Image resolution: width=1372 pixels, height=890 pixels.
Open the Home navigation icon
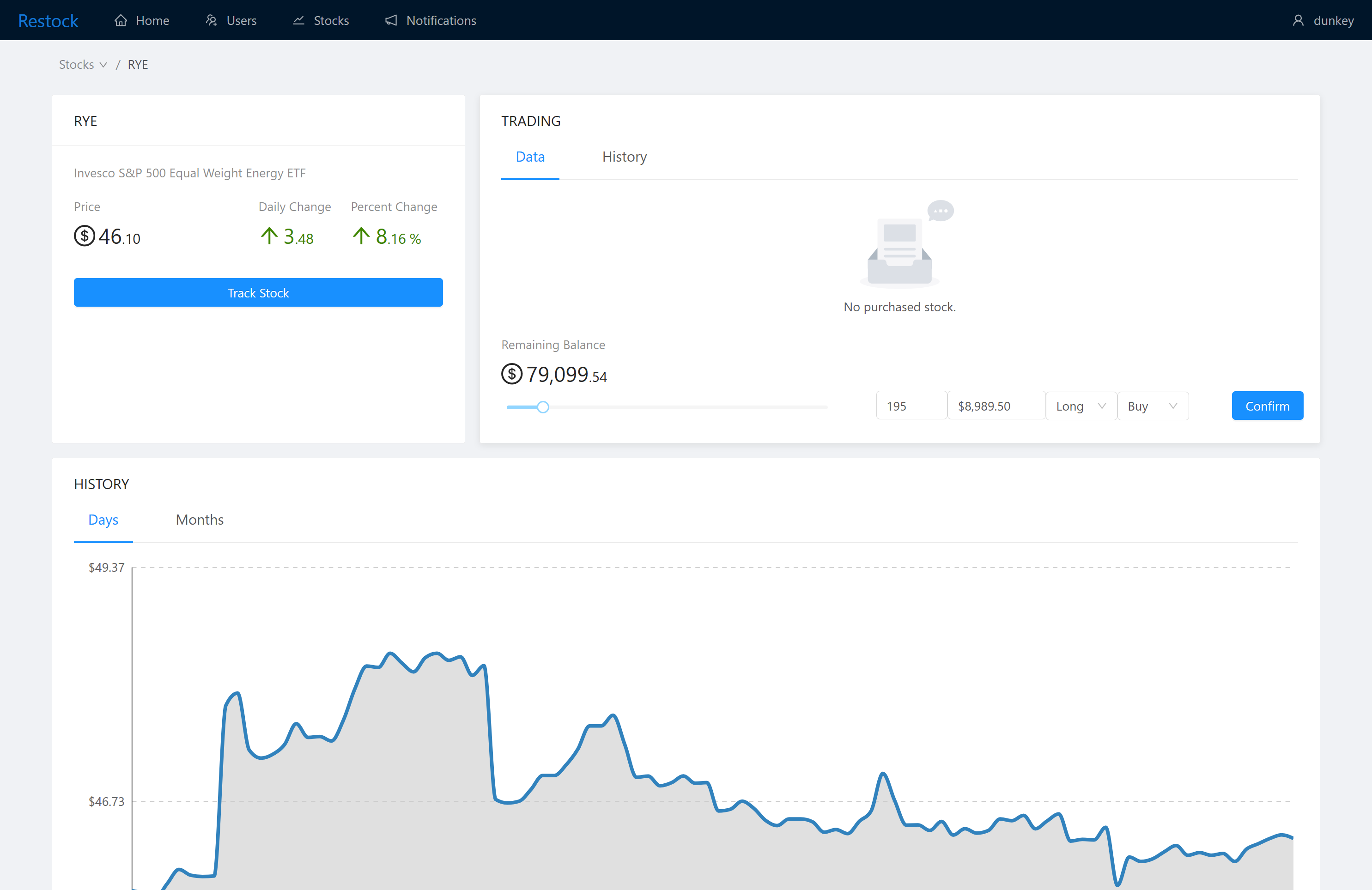pos(121,20)
